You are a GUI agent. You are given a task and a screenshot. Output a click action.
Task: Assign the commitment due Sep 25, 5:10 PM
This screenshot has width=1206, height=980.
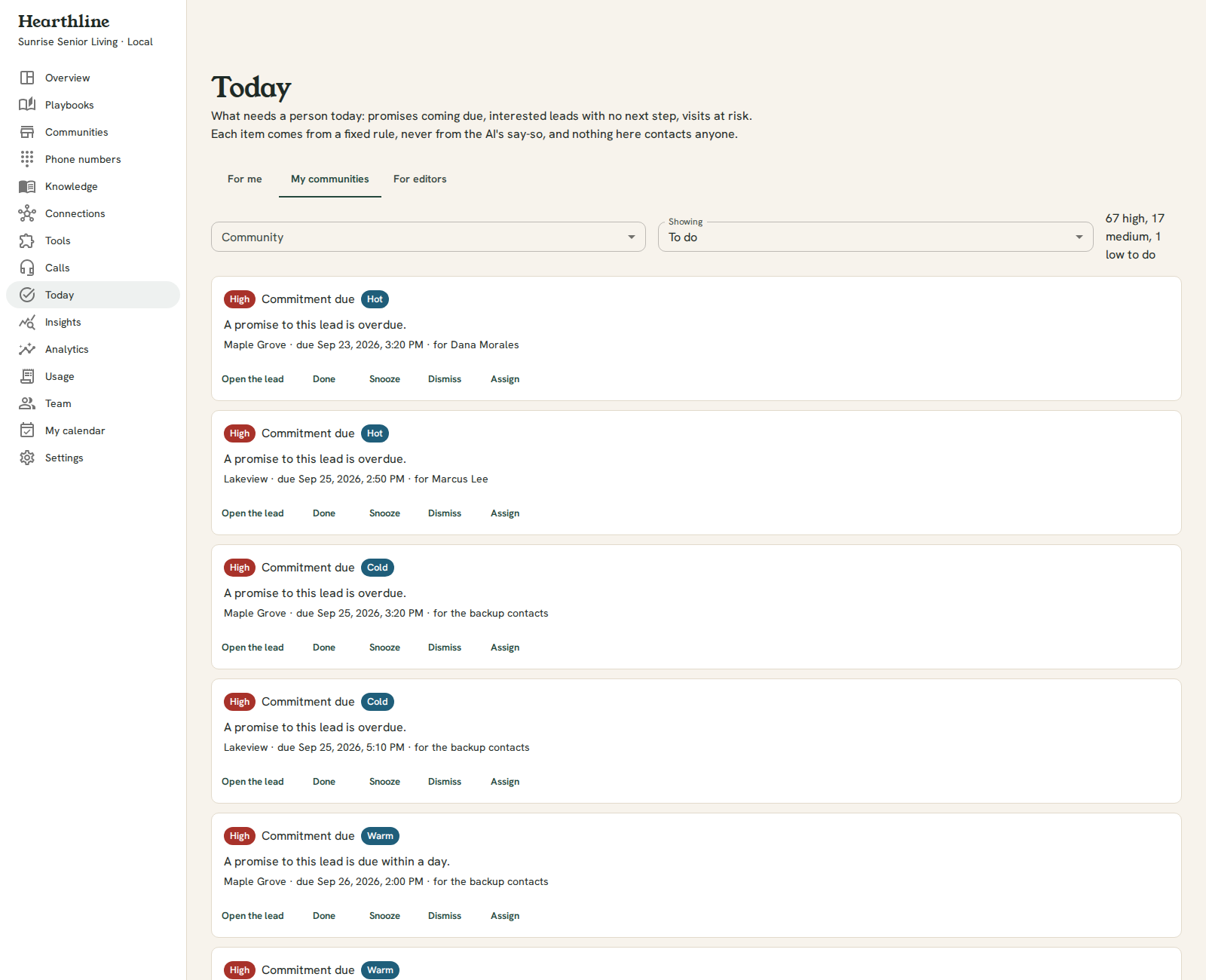click(505, 782)
